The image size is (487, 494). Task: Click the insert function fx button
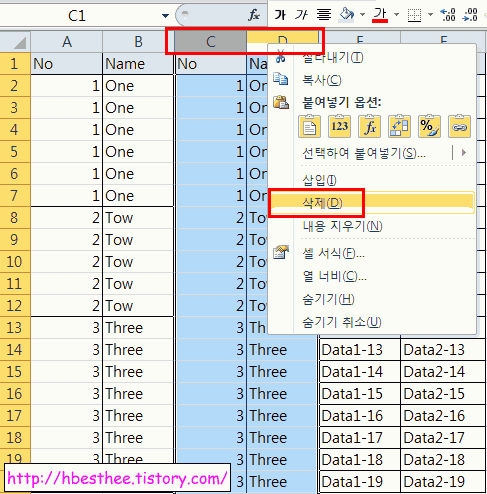click(254, 15)
